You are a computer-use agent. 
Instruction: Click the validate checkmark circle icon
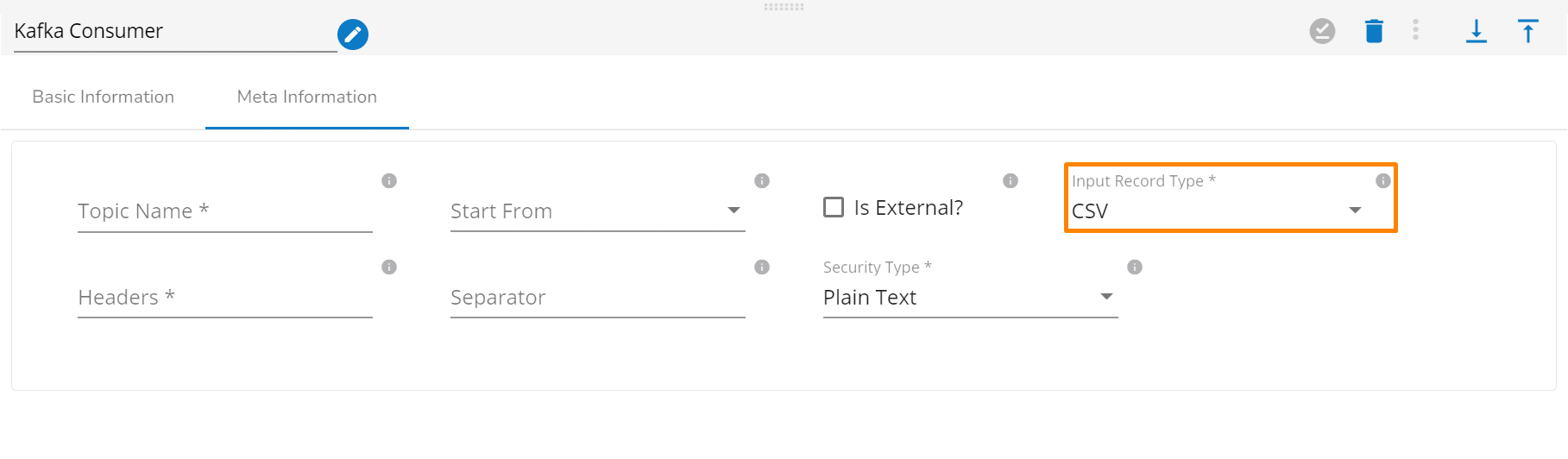pyautogui.click(x=1322, y=31)
